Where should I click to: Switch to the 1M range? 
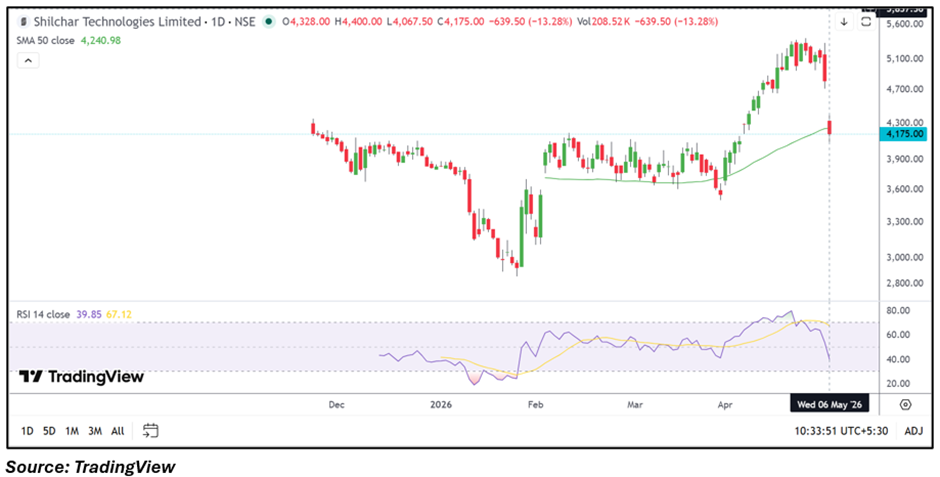tap(72, 431)
